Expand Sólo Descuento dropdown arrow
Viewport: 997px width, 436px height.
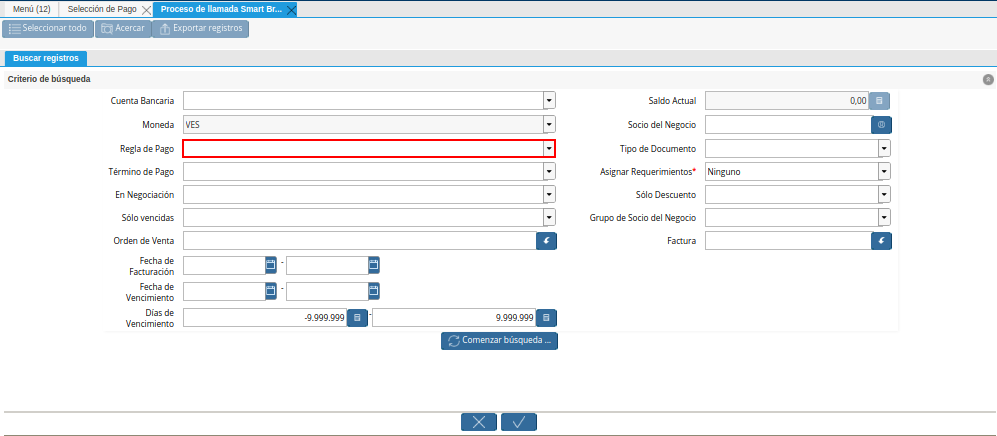(x=884, y=194)
